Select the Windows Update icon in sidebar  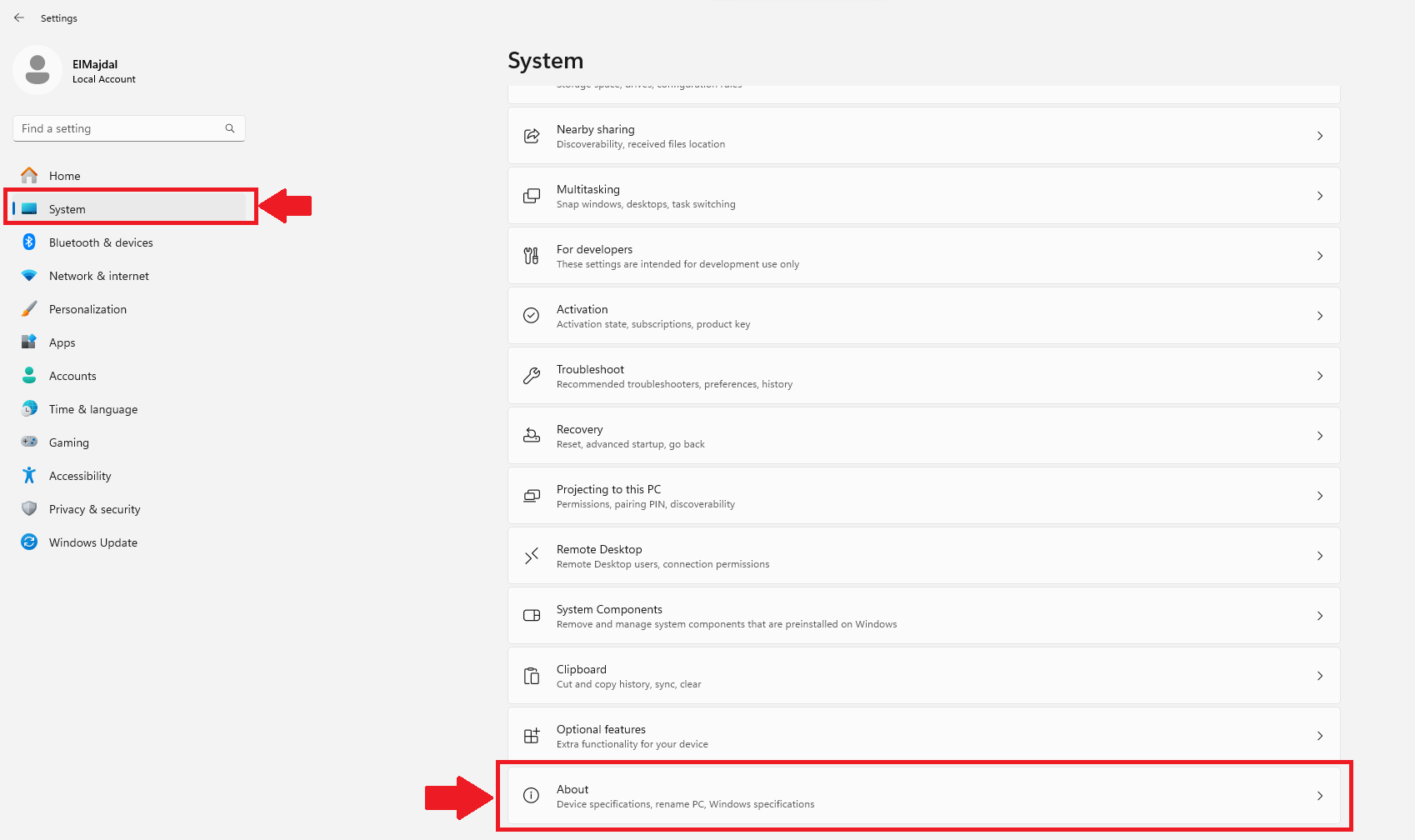pyautogui.click(x=28, y=542)
